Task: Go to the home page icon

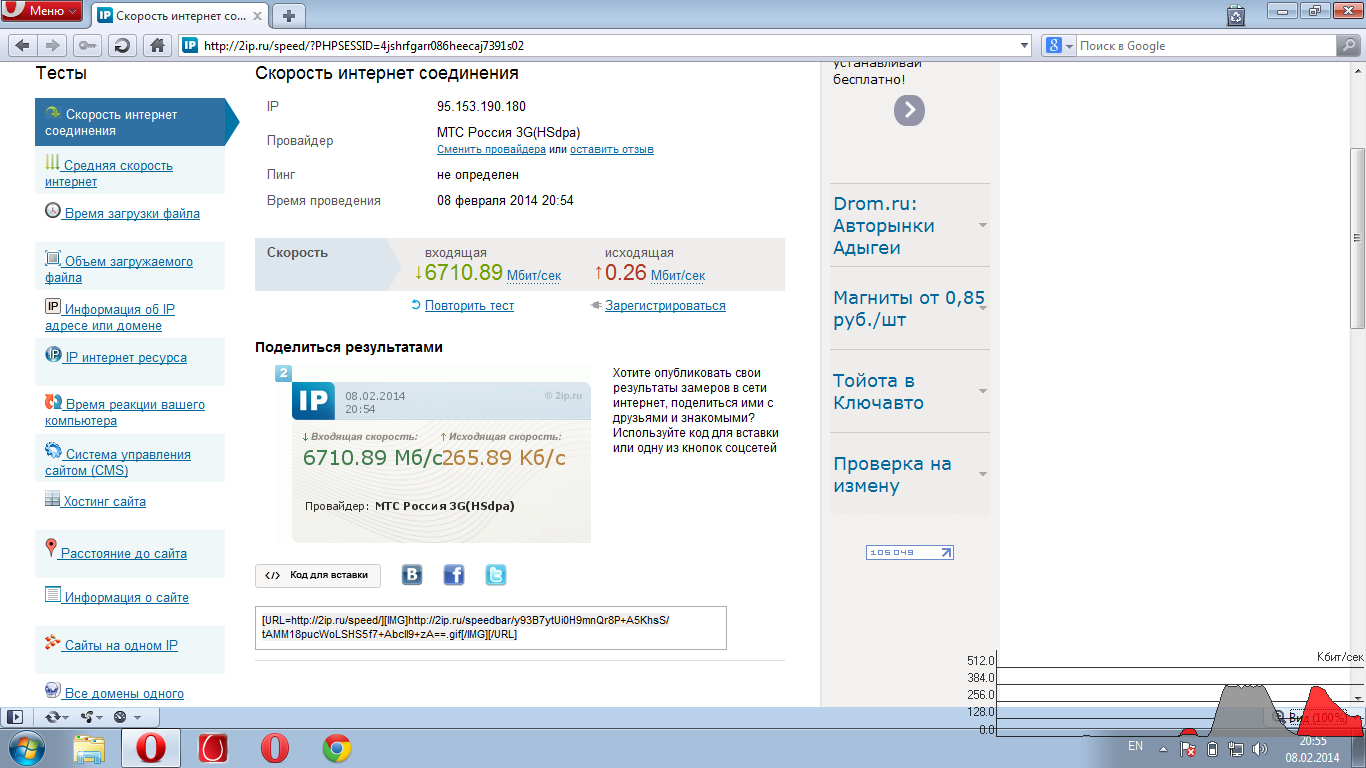Action: tap(156, 45)
